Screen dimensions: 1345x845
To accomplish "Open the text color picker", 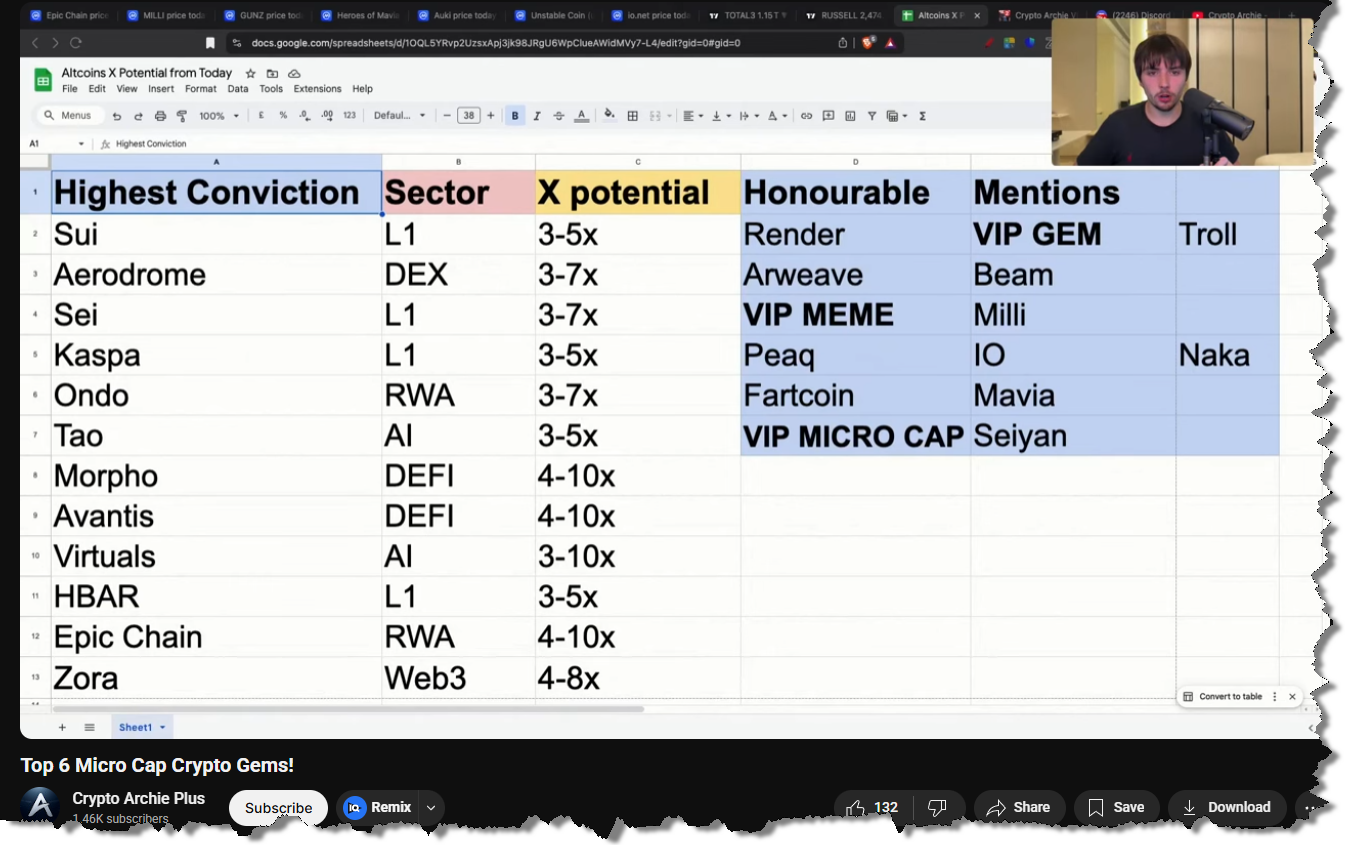I will pyautogui.click(x=582, y=116).
